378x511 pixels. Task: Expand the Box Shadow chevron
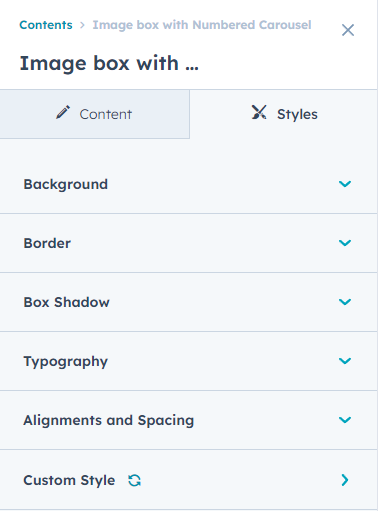[x=345, y=302]
